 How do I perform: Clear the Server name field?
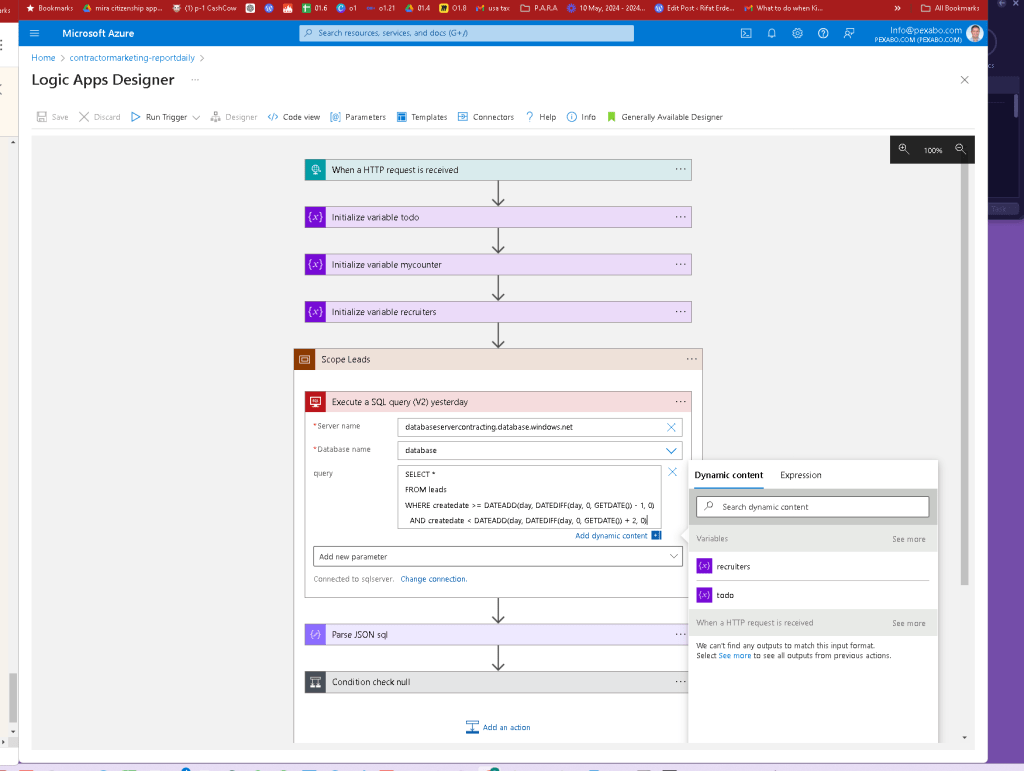coord(671,427)
